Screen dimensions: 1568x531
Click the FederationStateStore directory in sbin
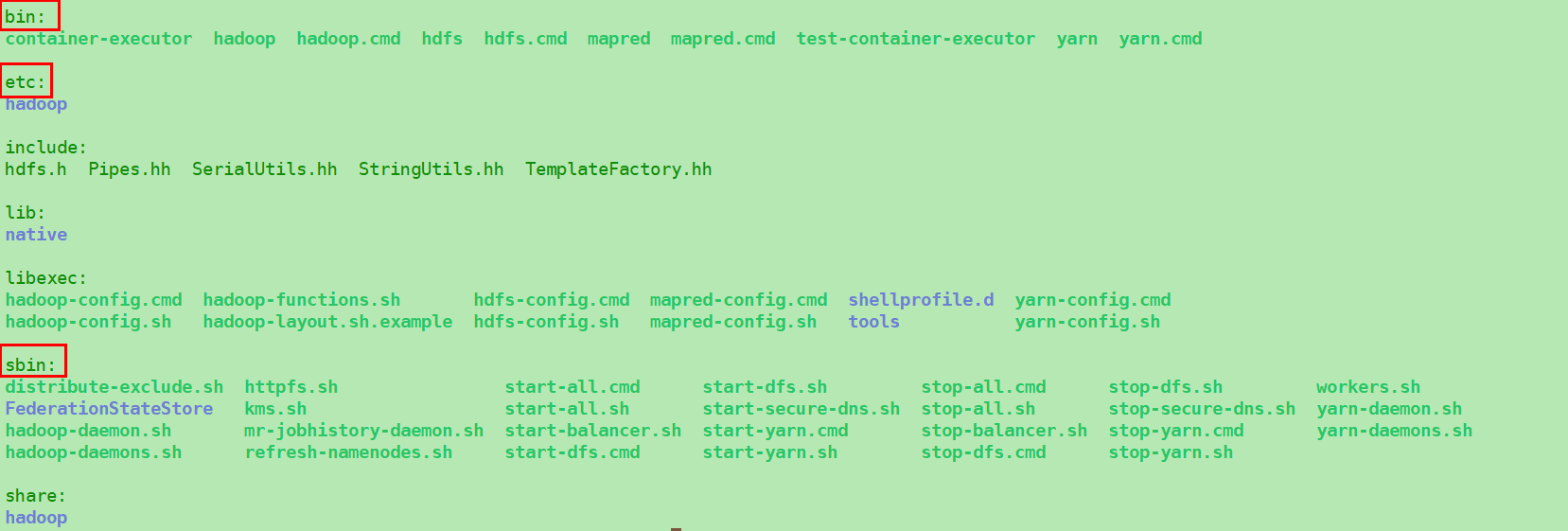pyautogui.click(x=109, y=409)
